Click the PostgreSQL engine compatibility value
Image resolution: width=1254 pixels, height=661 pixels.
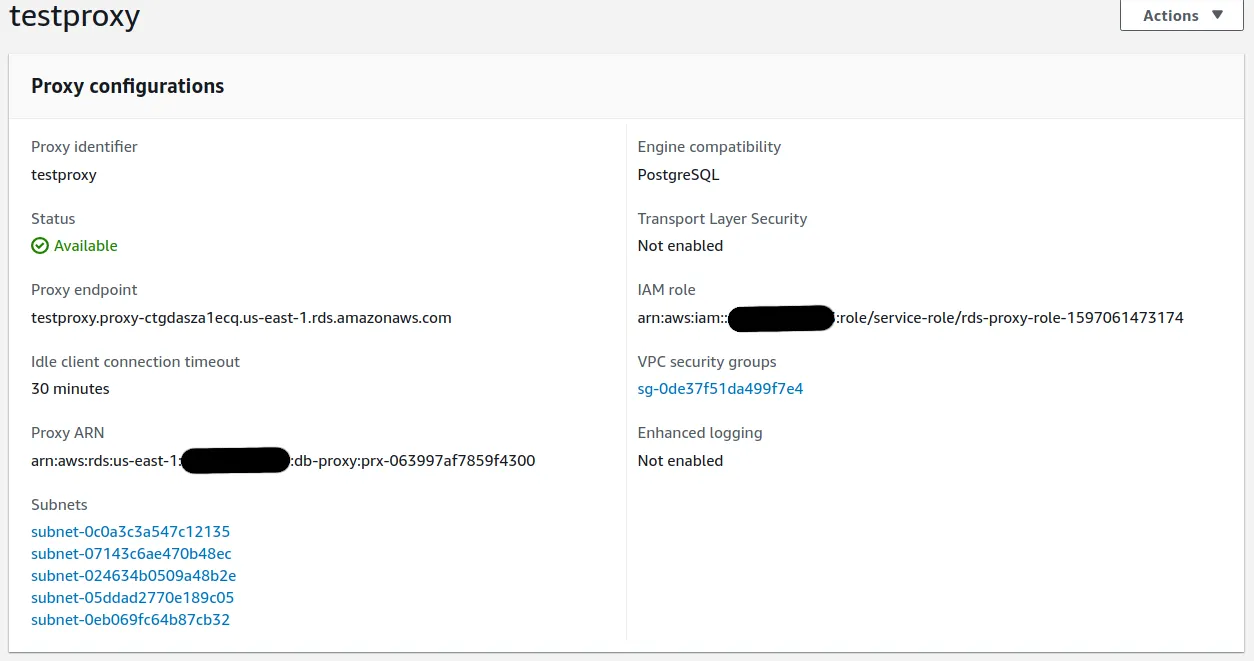pos(678,175)
